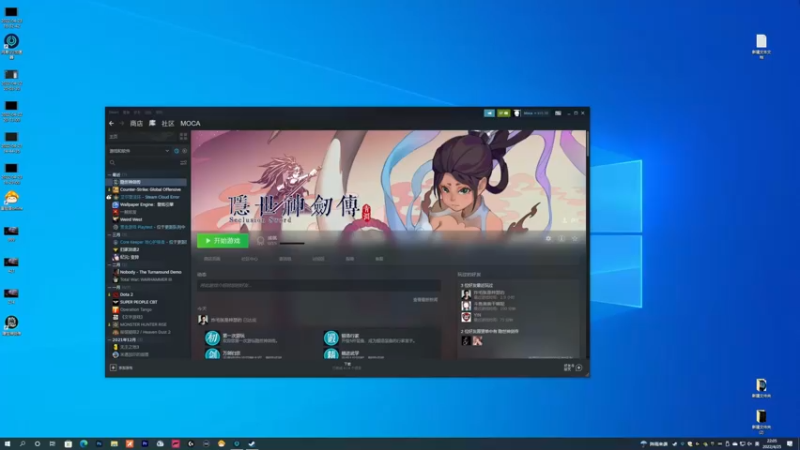
Task: Open game info icon beside the gear
Action: coord(562,238)
